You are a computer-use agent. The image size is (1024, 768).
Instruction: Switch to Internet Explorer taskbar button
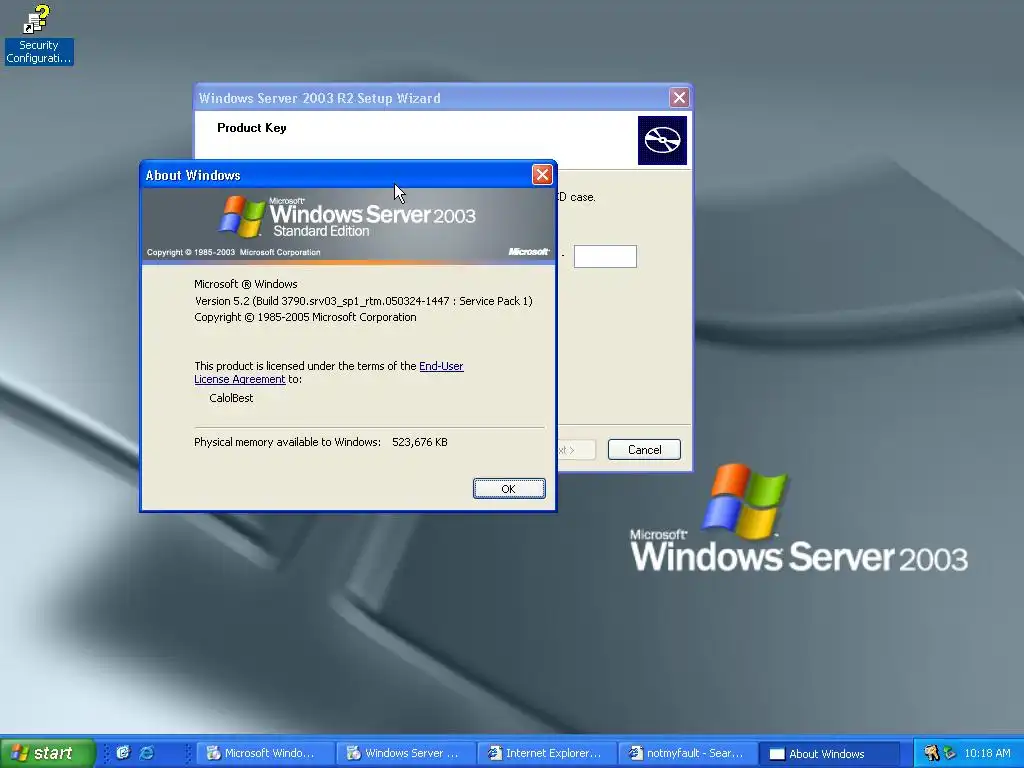coord(546,753)
